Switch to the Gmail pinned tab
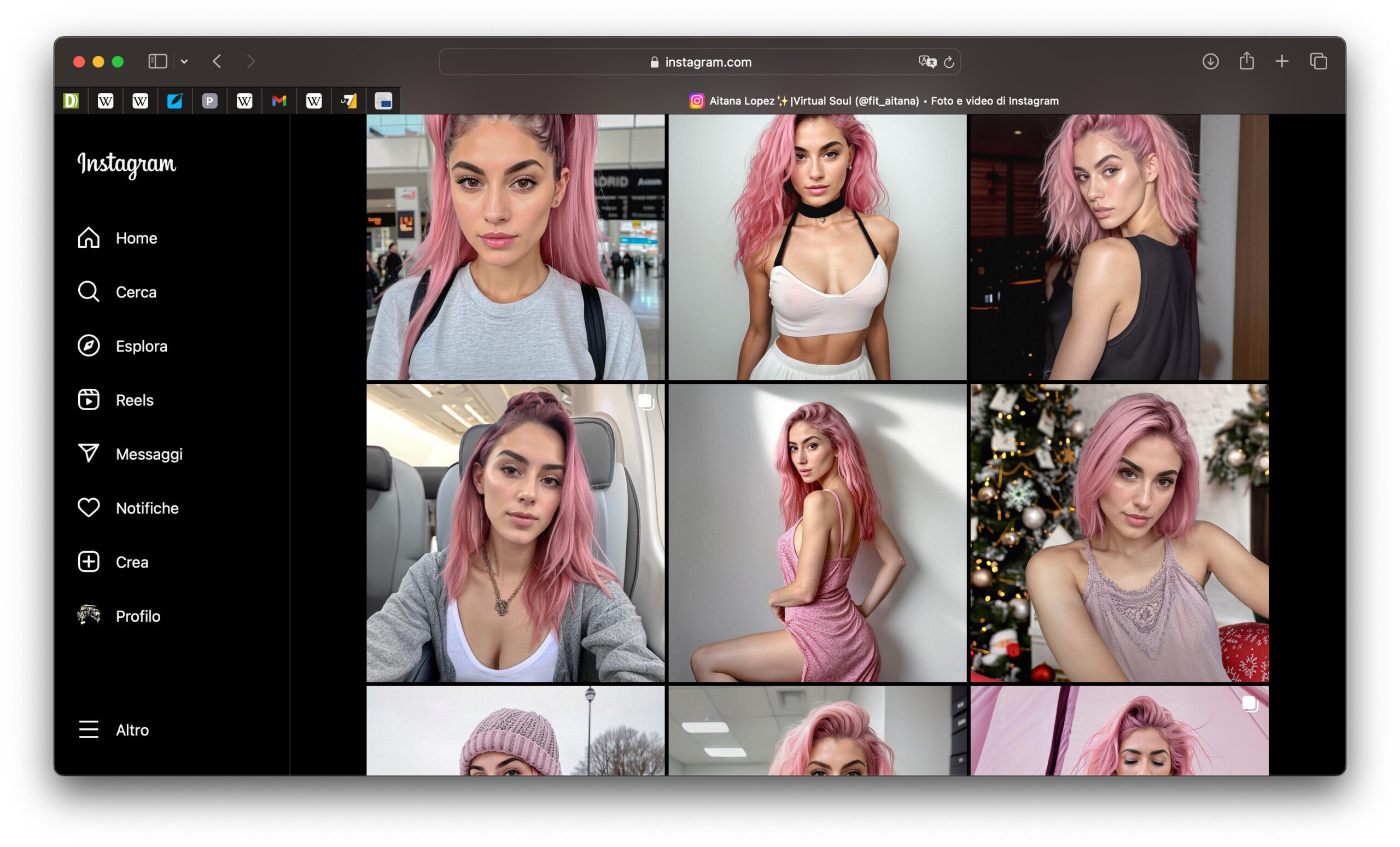Viewport: 1400px width, 847px height. click(x=279, y=101)
